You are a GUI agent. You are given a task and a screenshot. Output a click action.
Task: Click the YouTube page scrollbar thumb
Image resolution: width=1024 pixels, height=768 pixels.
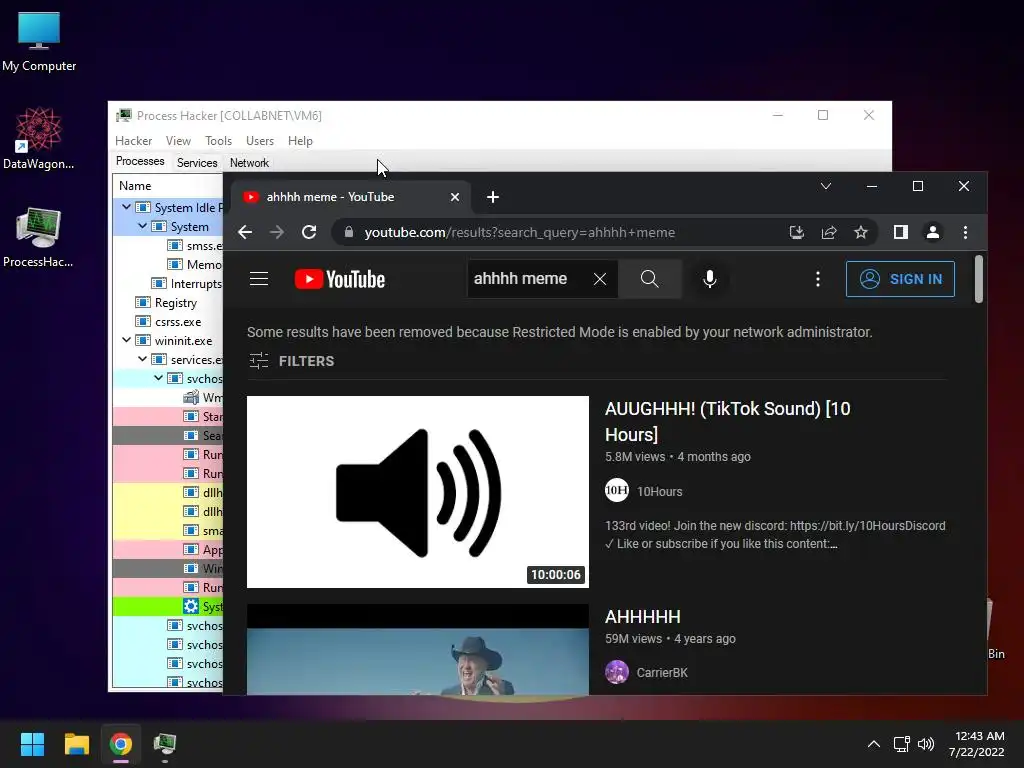tap(978, 279)
